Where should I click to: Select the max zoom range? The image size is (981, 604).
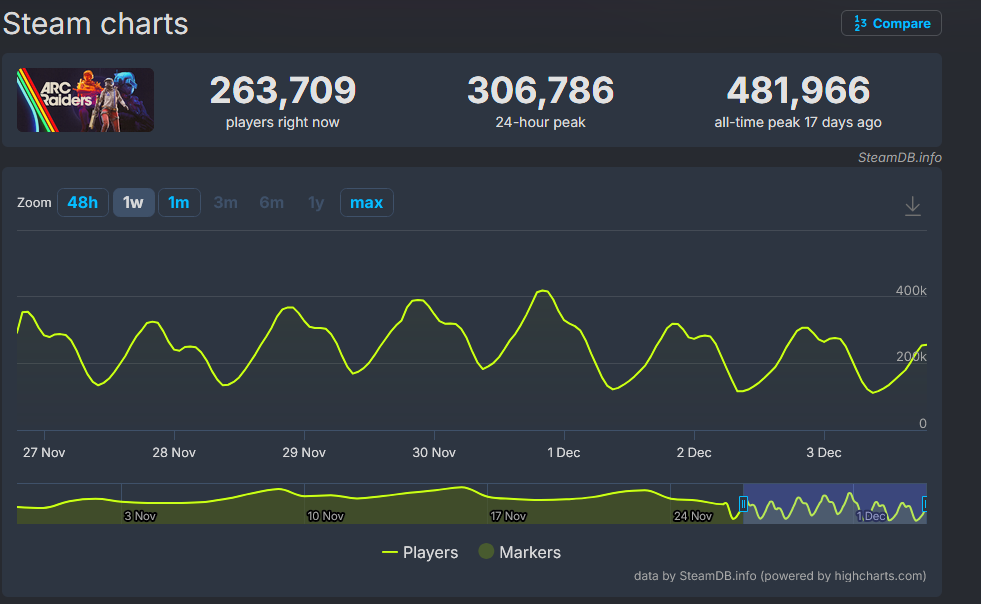pyautogui.click(x=367, y=203)
